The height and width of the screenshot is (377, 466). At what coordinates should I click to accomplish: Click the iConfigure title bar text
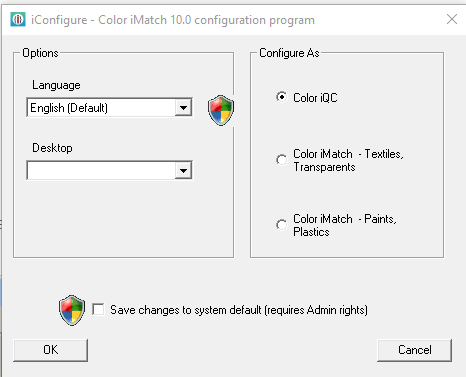pos(173,20)
